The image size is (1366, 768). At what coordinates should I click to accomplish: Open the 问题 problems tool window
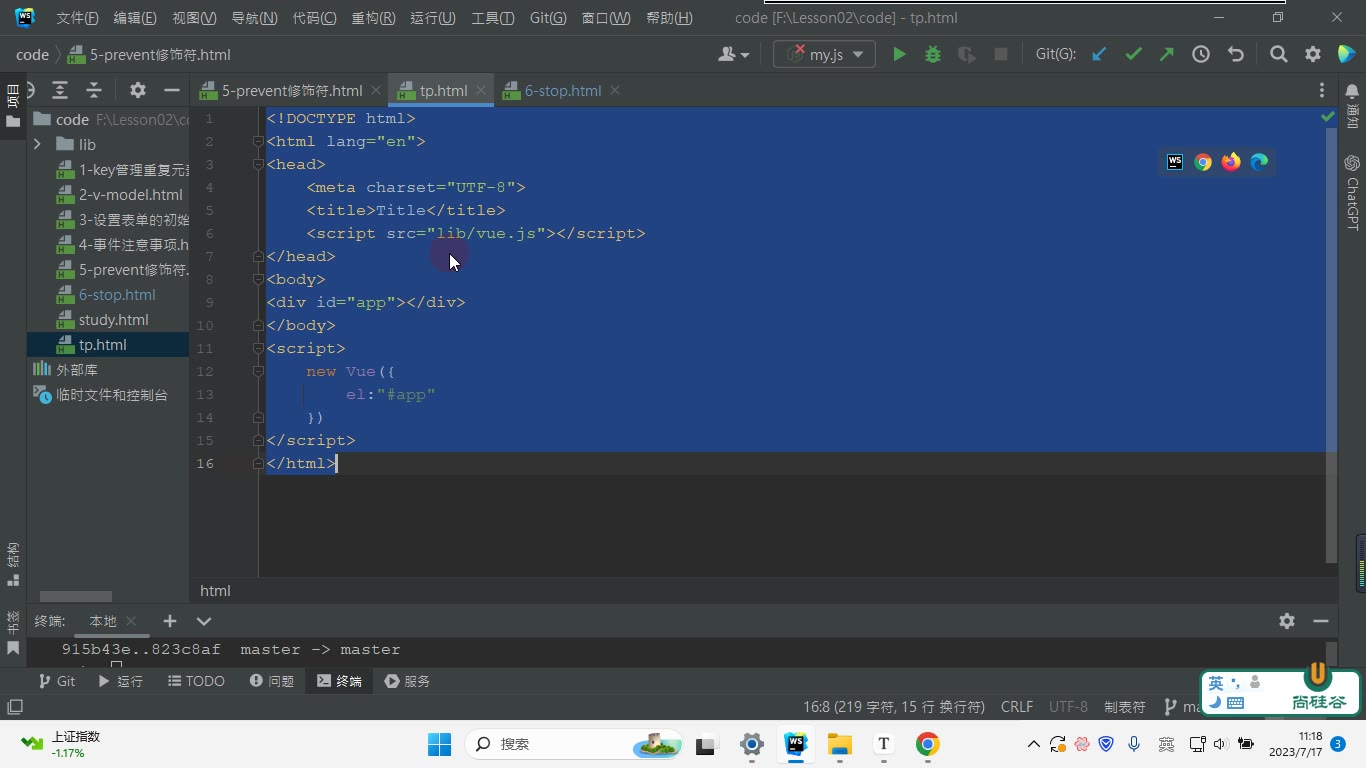pyautogui.click(x=272, y=681)
